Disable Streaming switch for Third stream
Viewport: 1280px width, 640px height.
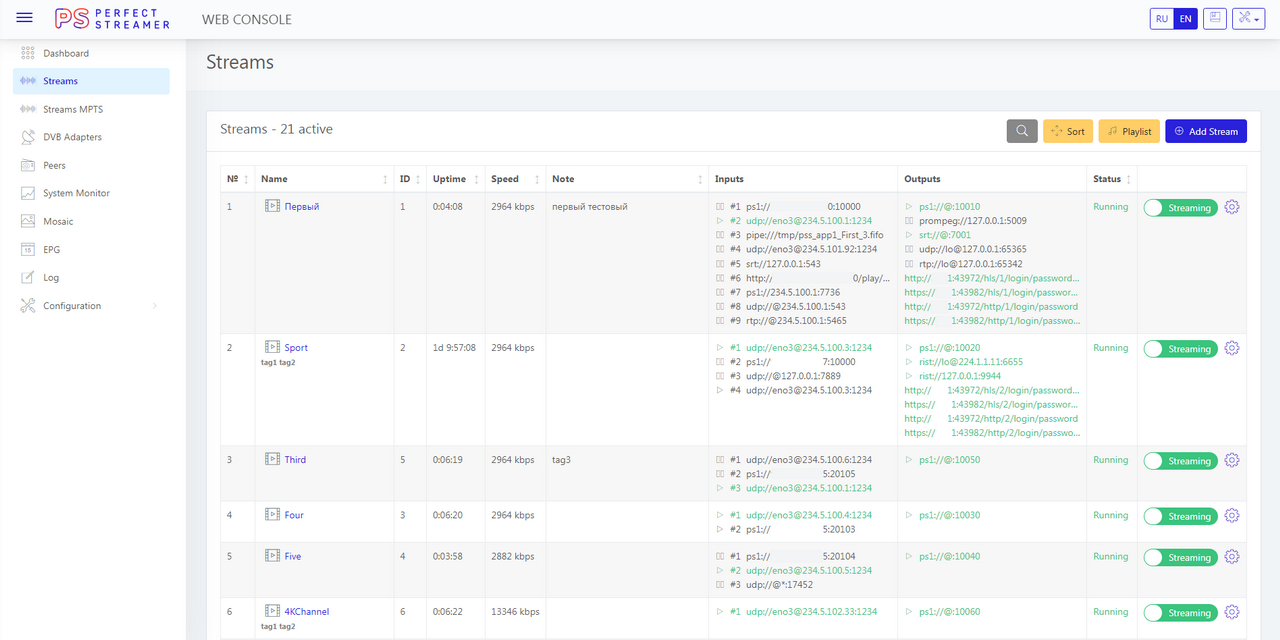[1180, 461]
